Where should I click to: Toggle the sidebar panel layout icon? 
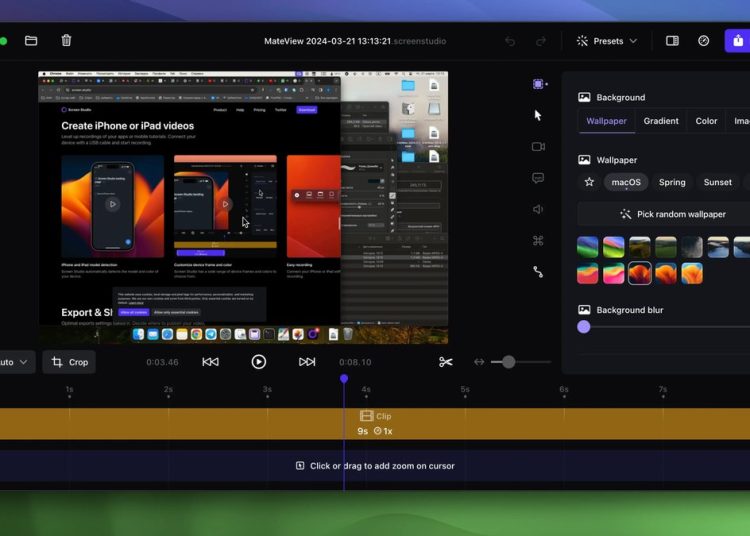click(x=672, y=41)
